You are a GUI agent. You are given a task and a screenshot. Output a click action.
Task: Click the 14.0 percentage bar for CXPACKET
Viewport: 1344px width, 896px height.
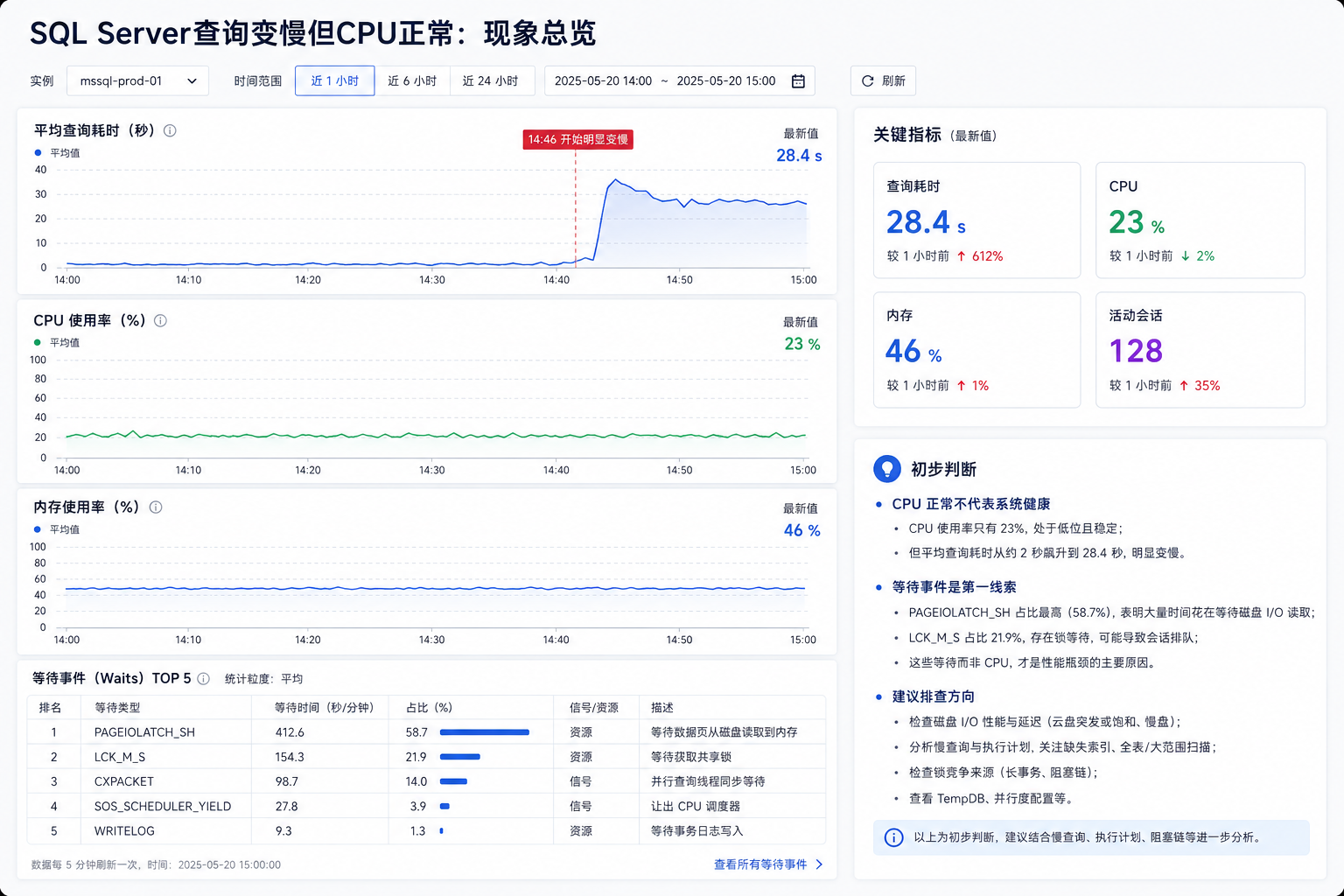click(x=453, y=781)
